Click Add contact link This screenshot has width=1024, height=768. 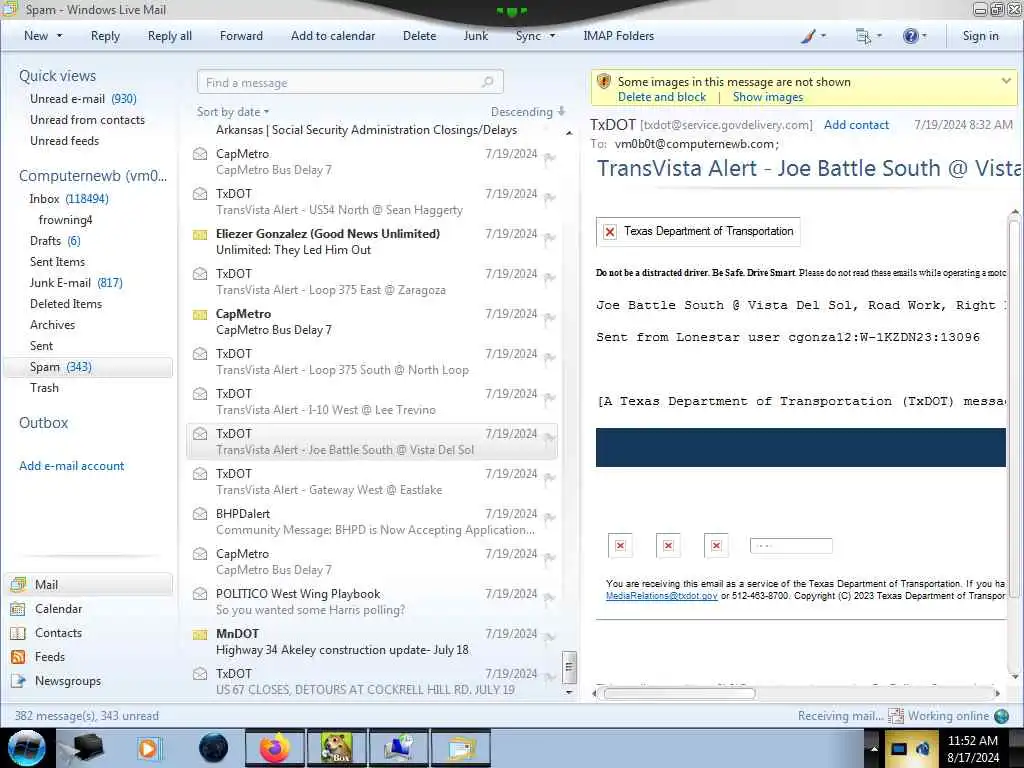tap(856, 125)
